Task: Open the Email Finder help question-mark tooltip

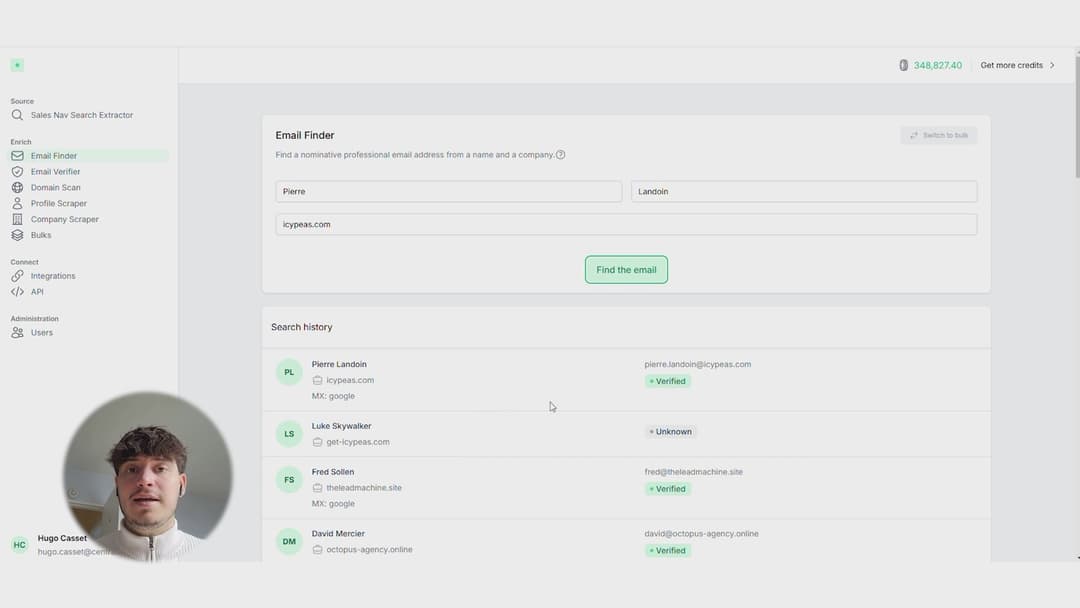Action: click(560, 155)
